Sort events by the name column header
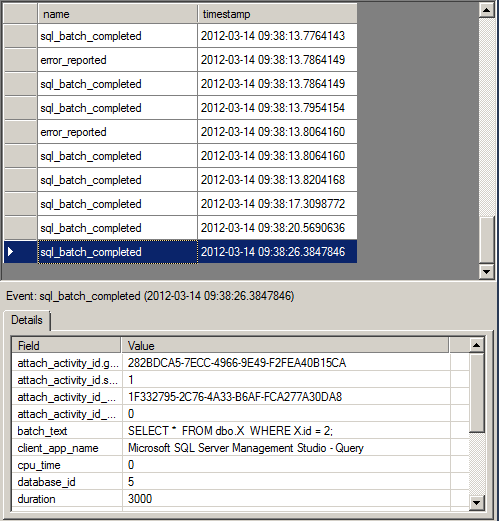This screenshot has height=521, width=499. coord(117,14)
